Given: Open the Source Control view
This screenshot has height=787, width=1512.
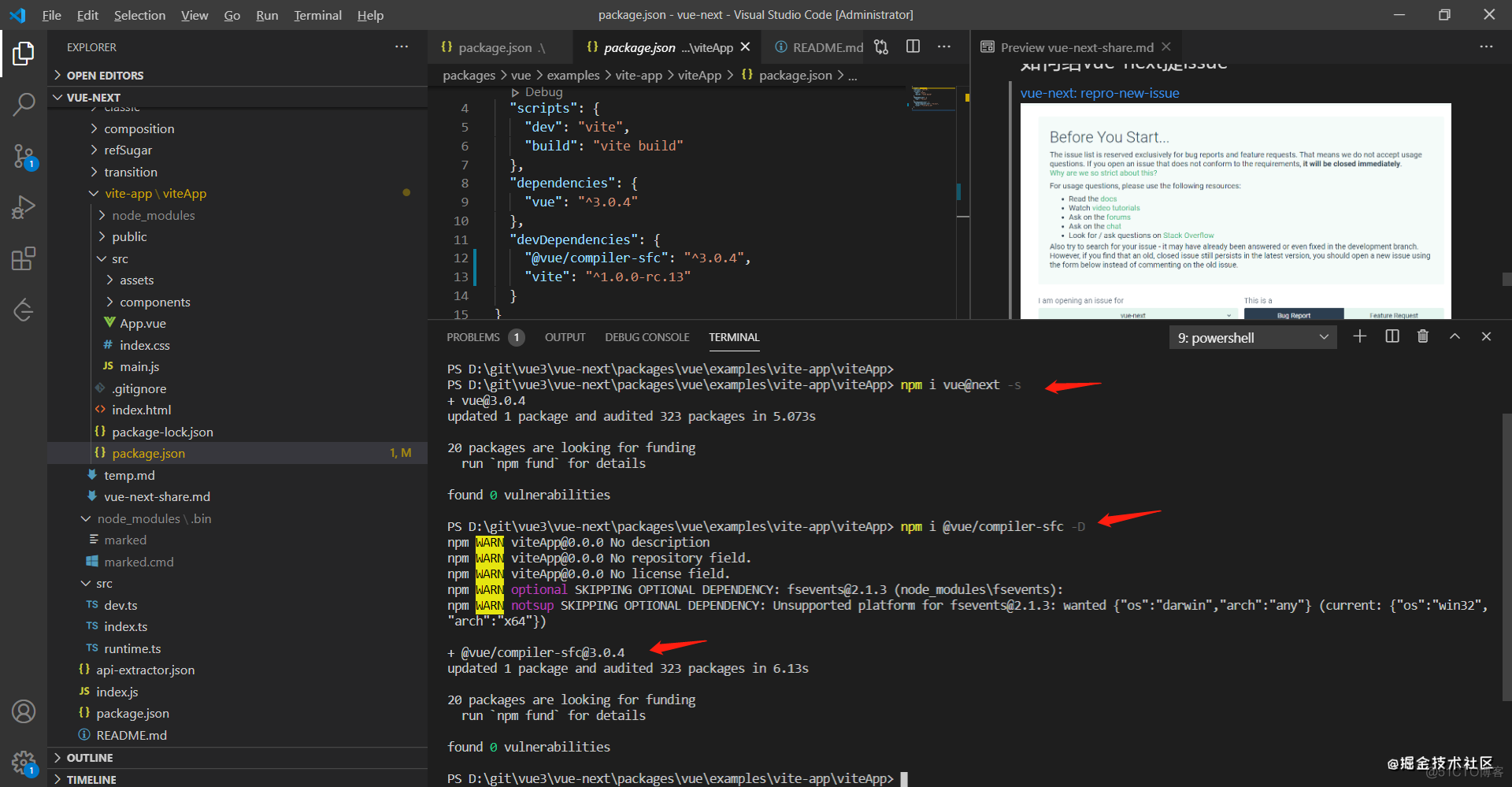Looking at the screenshot, I should [x=24, y=156].
